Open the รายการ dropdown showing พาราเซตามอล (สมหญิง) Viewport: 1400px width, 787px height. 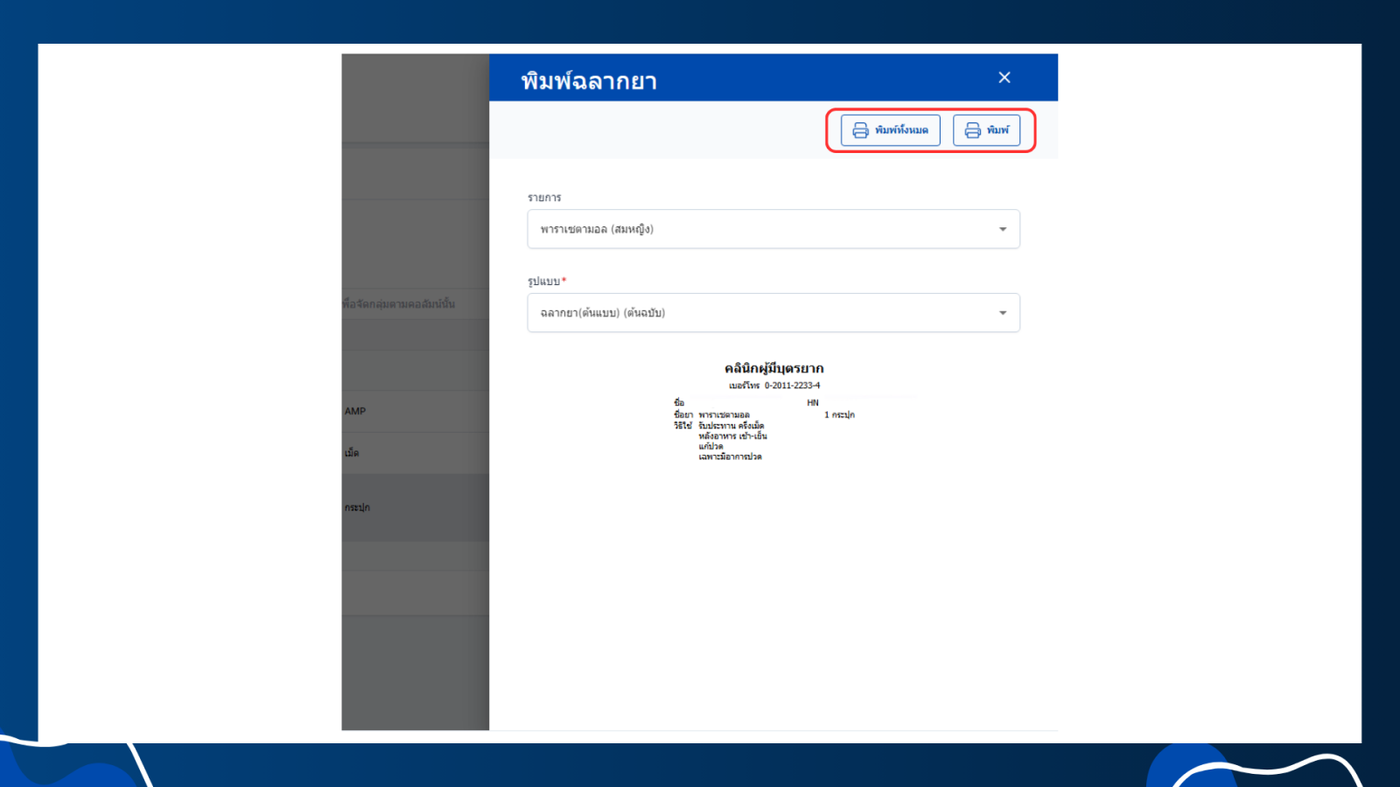(x=773, y=229)
